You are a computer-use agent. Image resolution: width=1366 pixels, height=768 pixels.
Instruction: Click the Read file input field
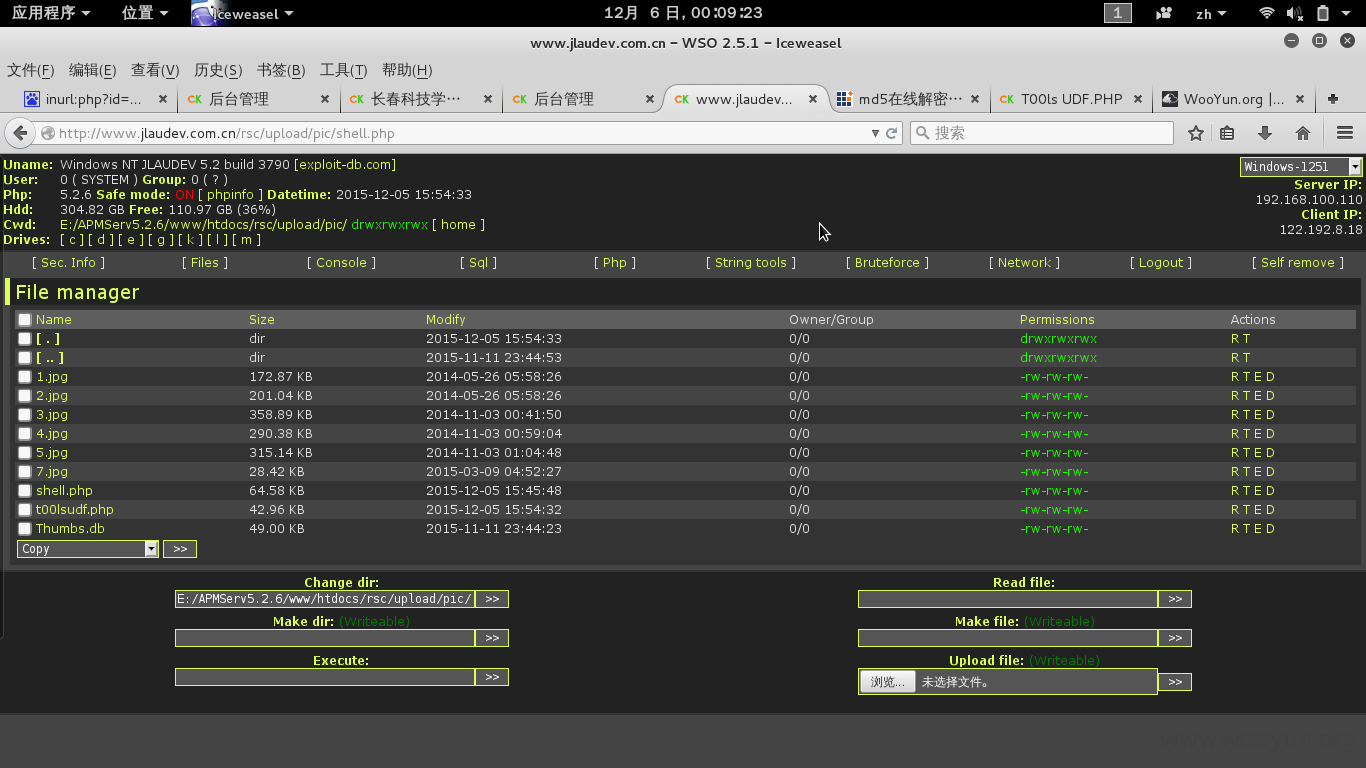[1008, 599]
